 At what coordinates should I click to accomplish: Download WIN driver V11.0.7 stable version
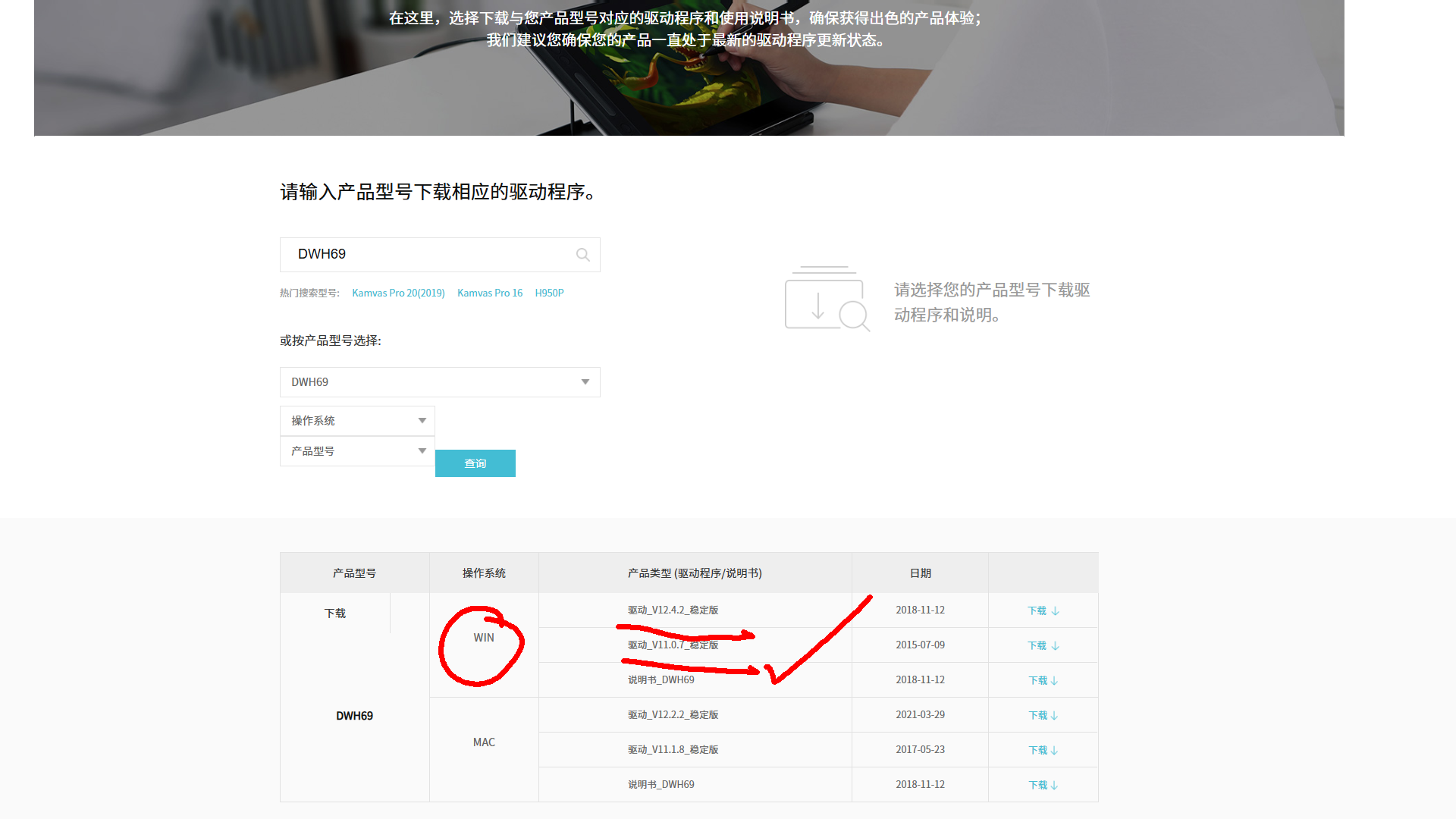tap(1043, 645)
